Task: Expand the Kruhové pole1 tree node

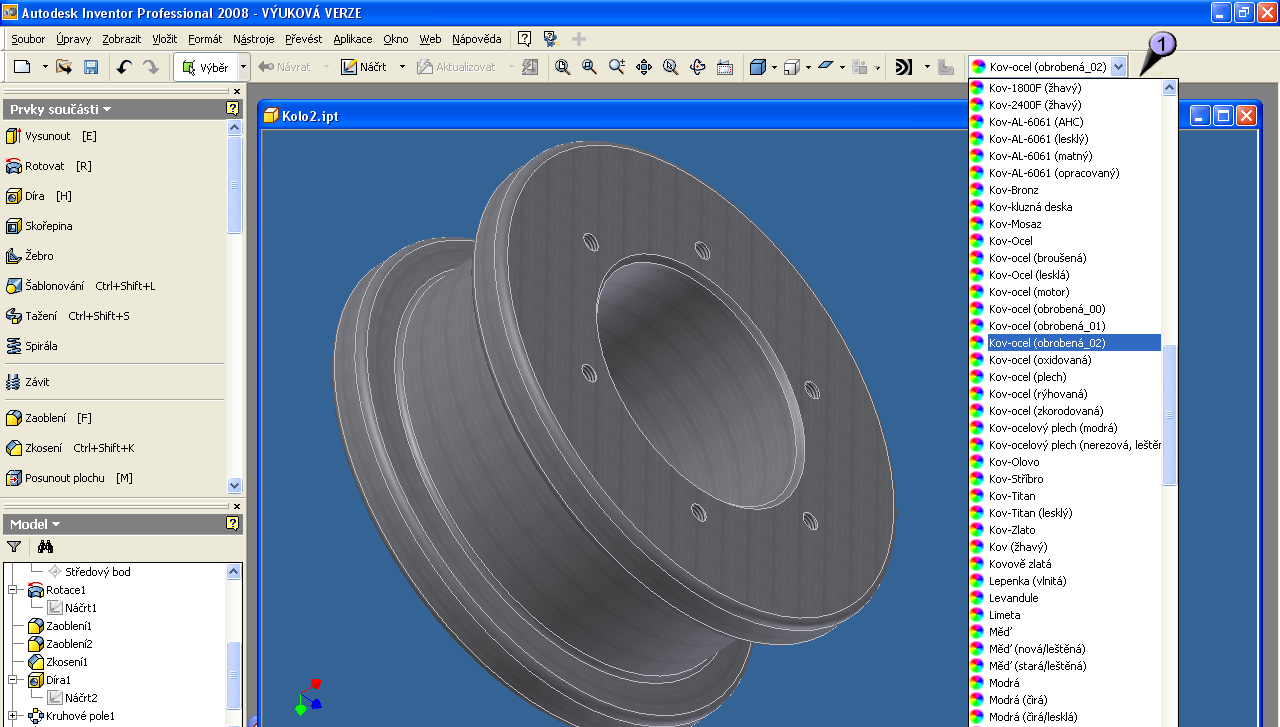Action: point(14,716)
